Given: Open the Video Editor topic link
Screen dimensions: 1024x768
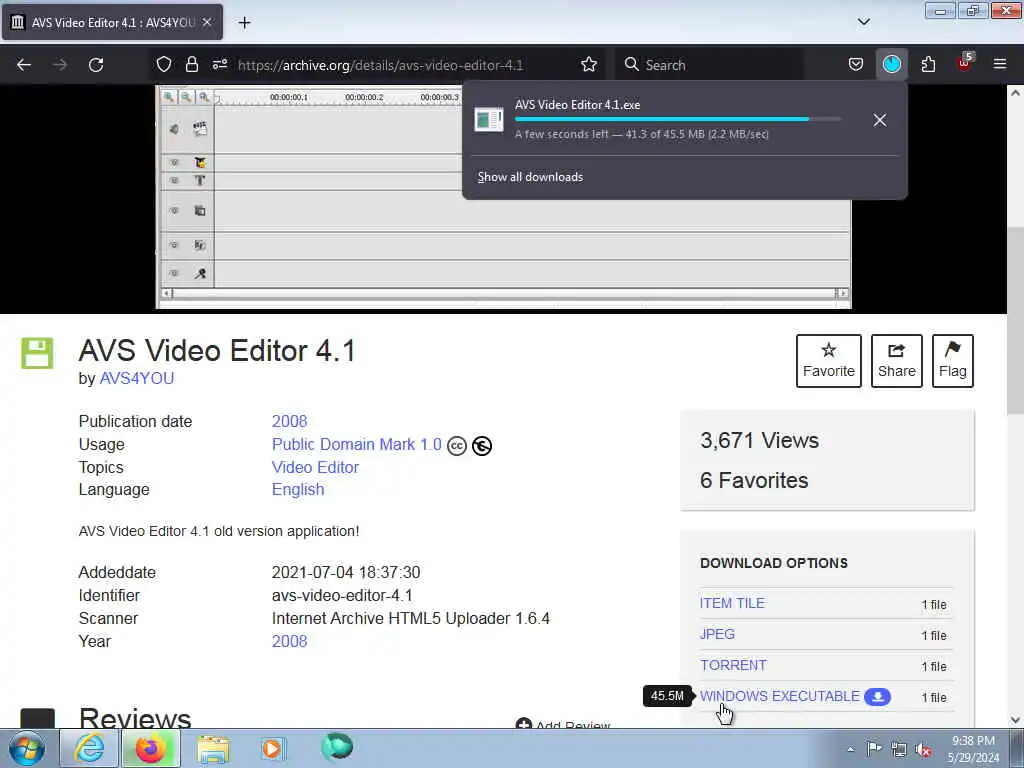Looking at the screenshot, I should [x=315, y=468].
